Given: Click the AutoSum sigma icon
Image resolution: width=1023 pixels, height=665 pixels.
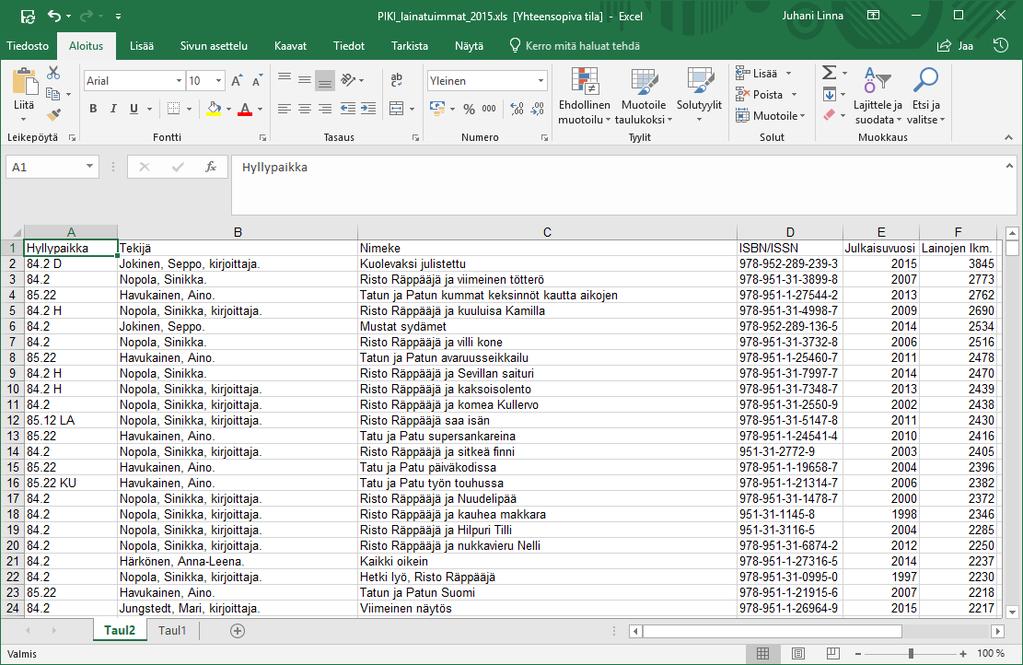Looking at the screenshot, I should pos(829,72).
